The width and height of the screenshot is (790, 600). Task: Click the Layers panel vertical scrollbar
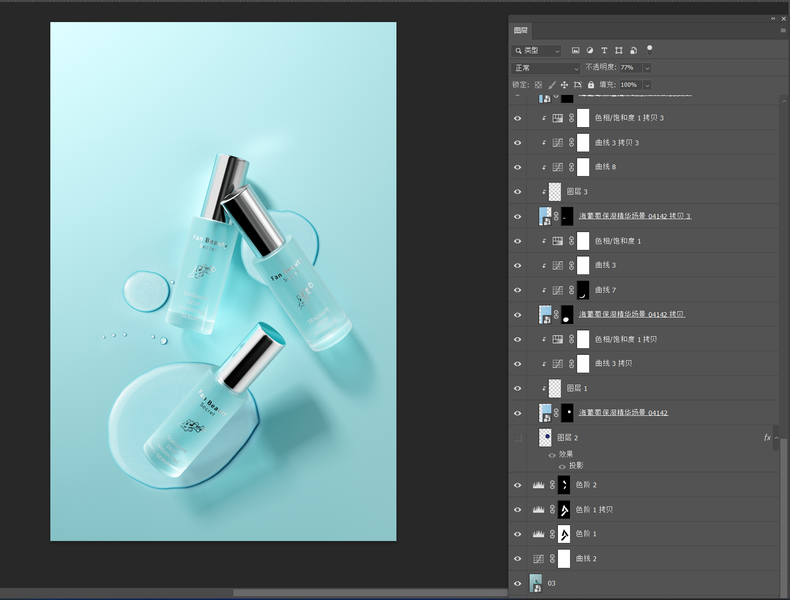[x=783, y=517]
